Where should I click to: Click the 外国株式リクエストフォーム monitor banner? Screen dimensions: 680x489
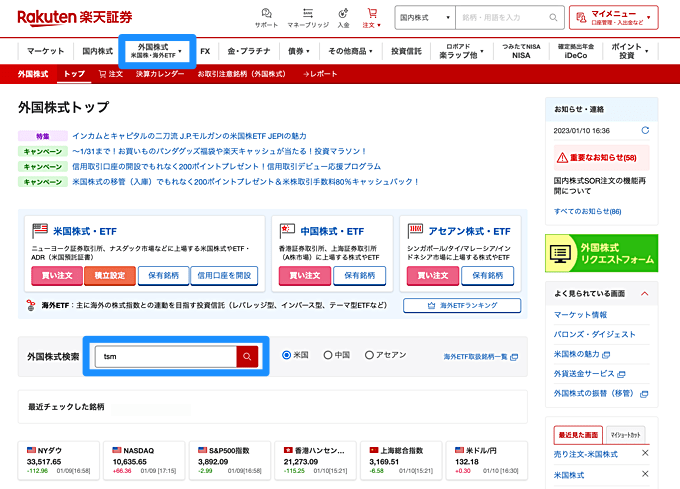tap(602, 253)
